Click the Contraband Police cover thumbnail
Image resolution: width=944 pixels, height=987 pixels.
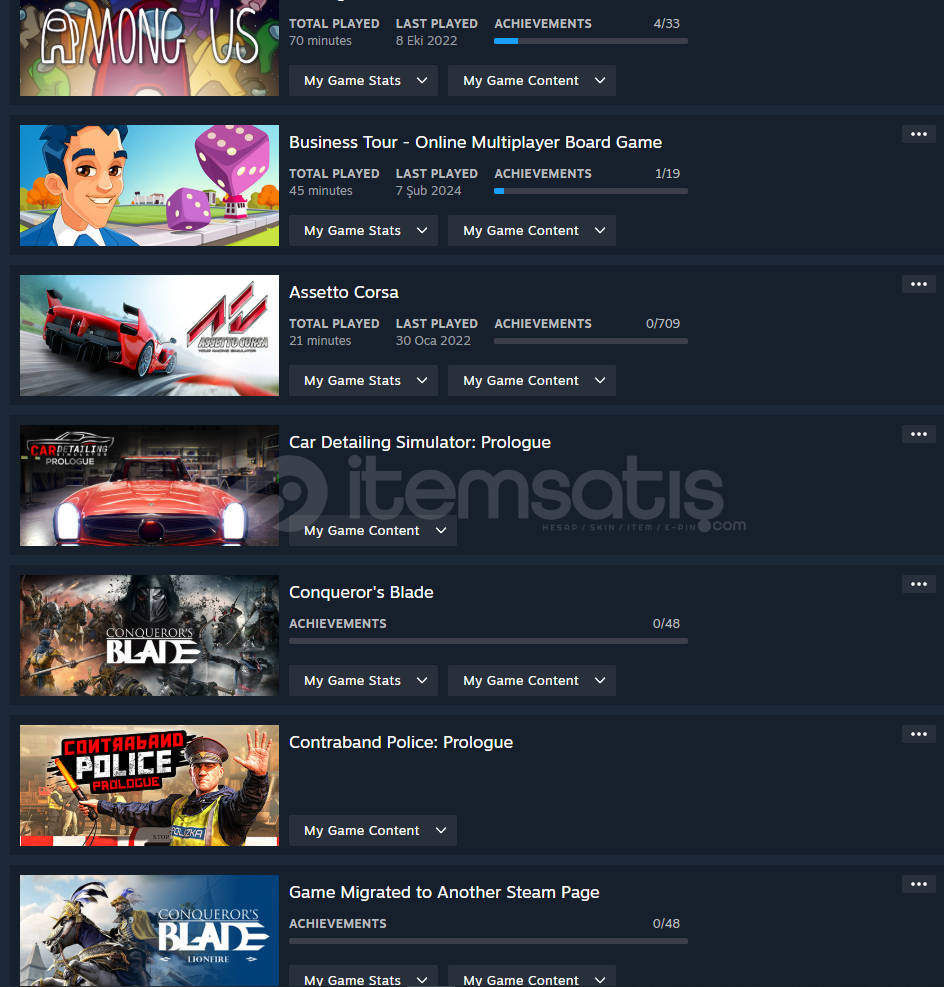149,785
